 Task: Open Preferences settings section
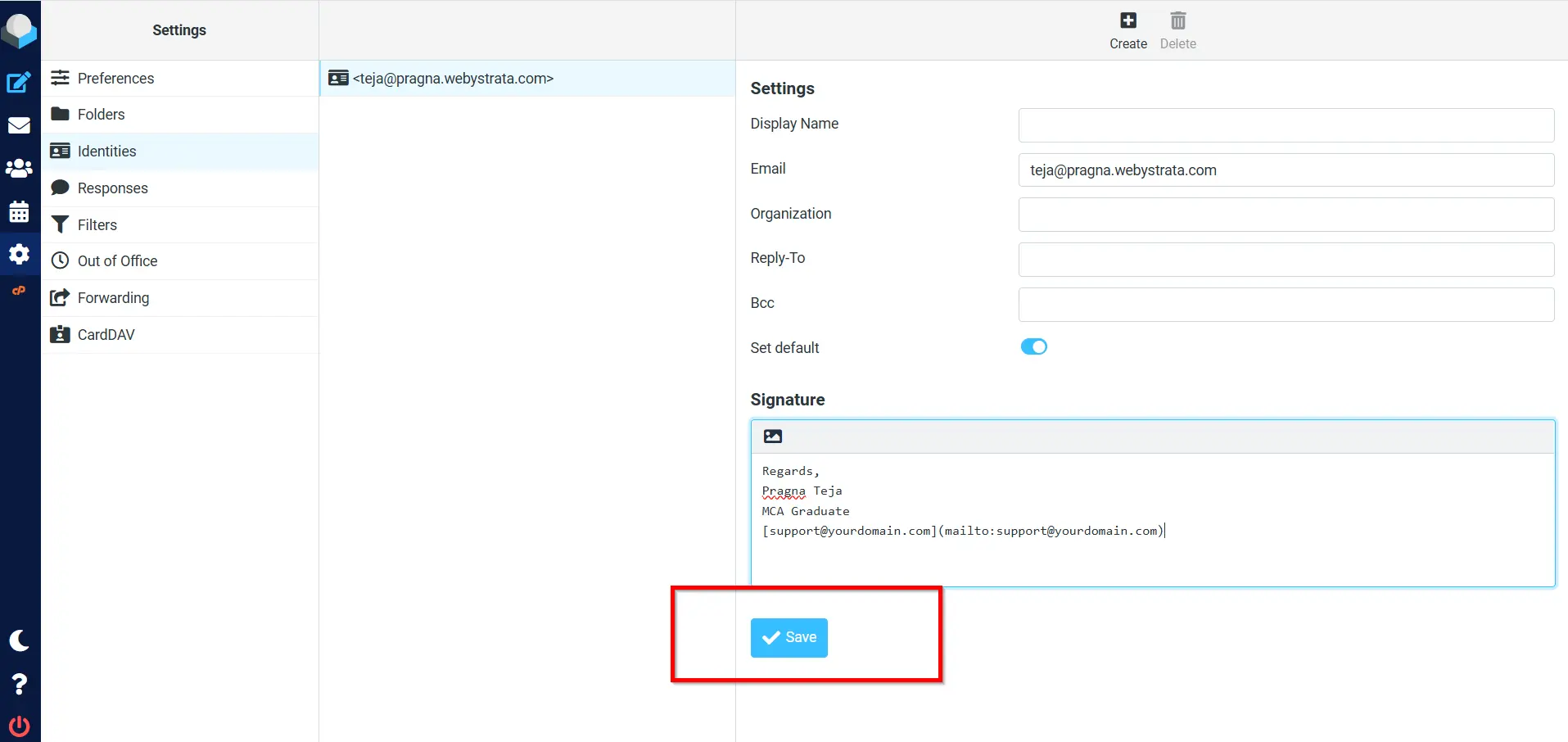(180, 79)
